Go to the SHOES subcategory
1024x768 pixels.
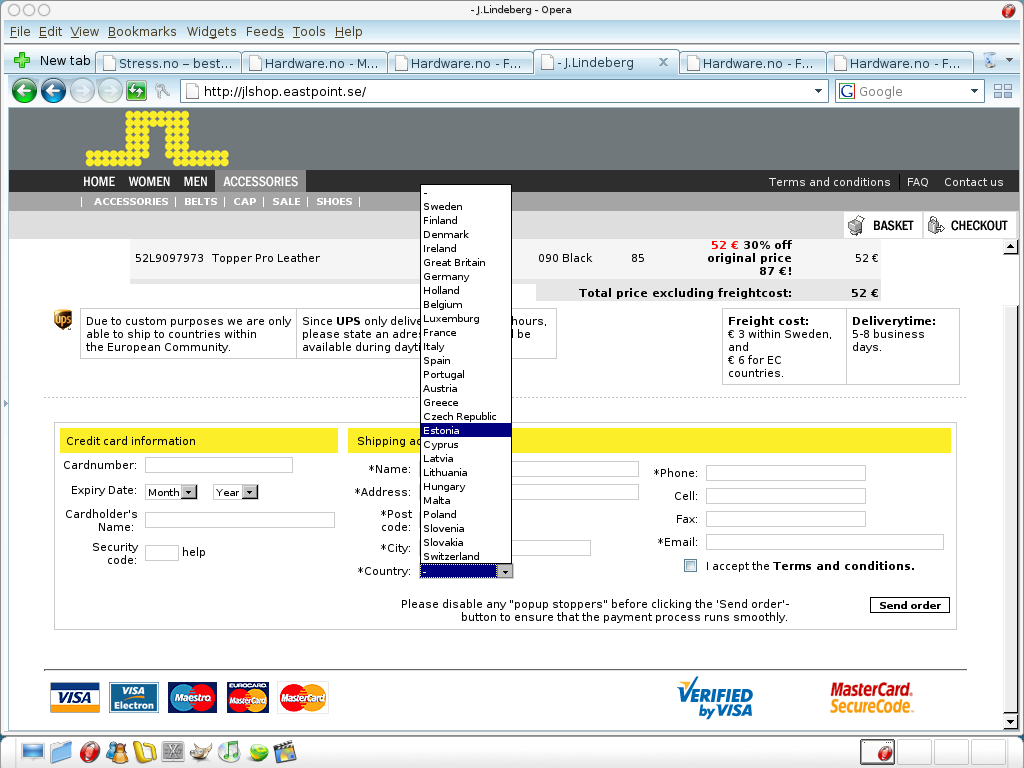coord(334,202)
